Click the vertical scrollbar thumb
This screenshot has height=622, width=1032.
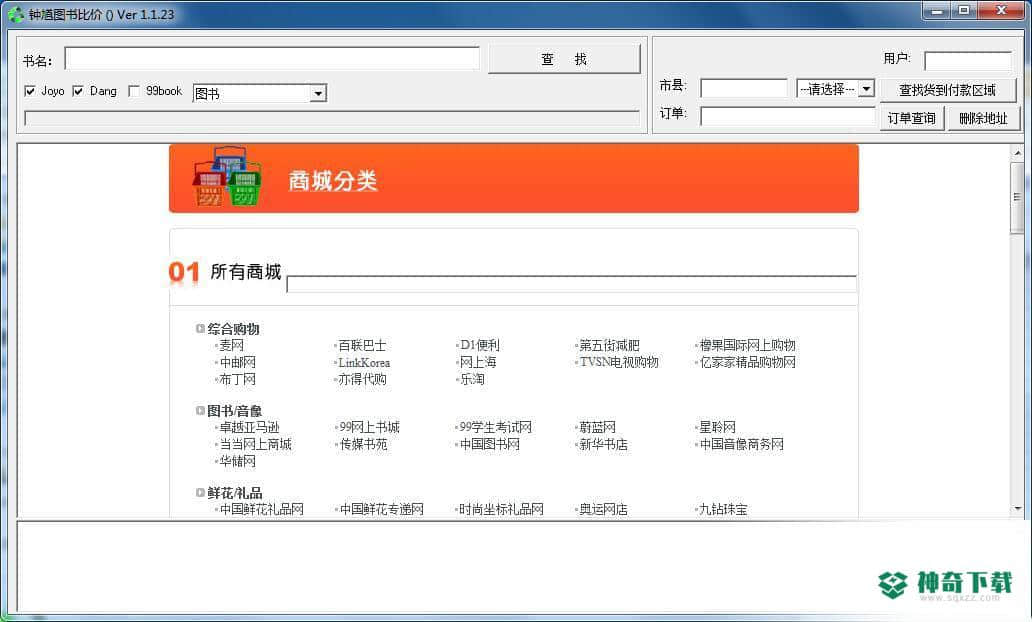(1018, 197)
